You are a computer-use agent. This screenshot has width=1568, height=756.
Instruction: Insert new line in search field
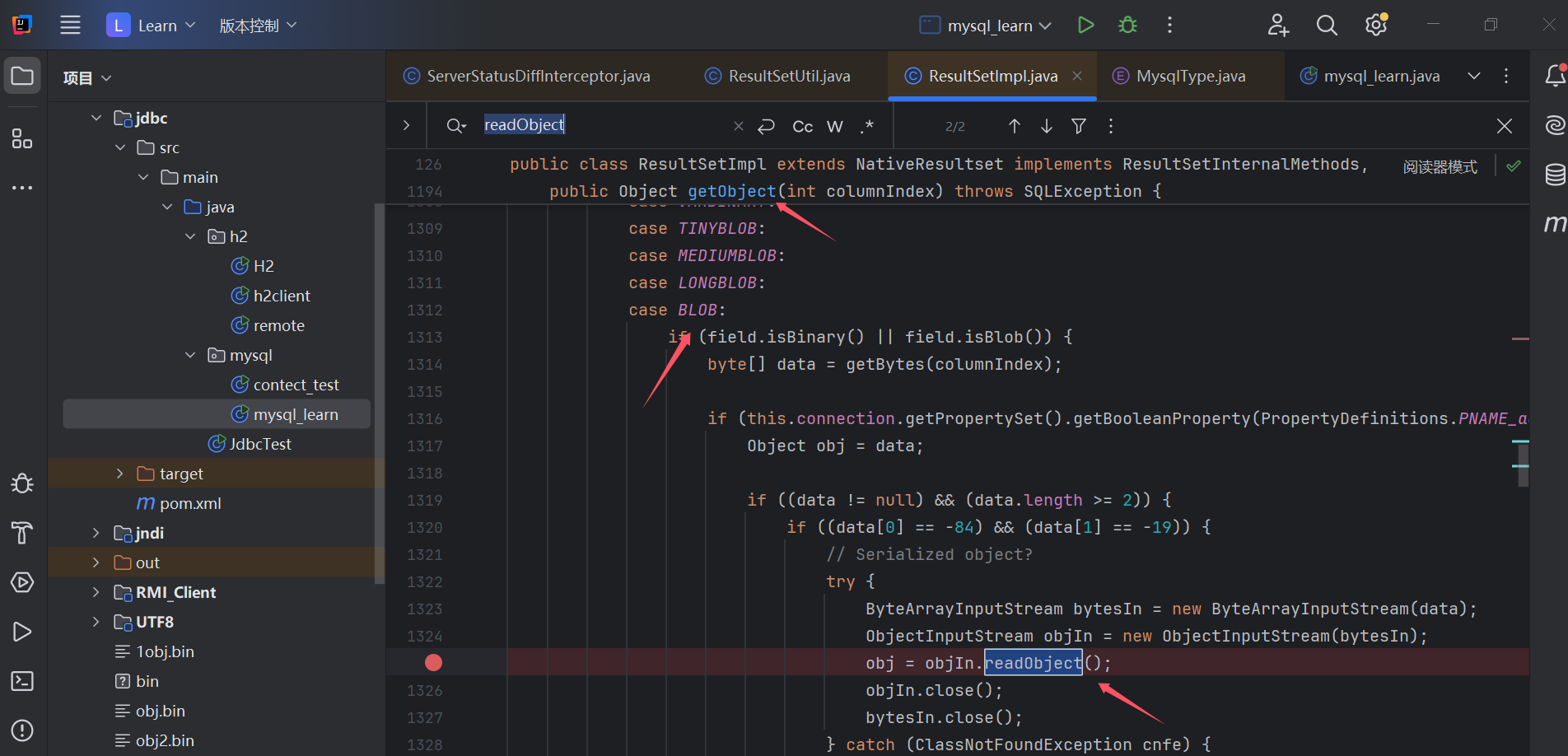point(767,126)
